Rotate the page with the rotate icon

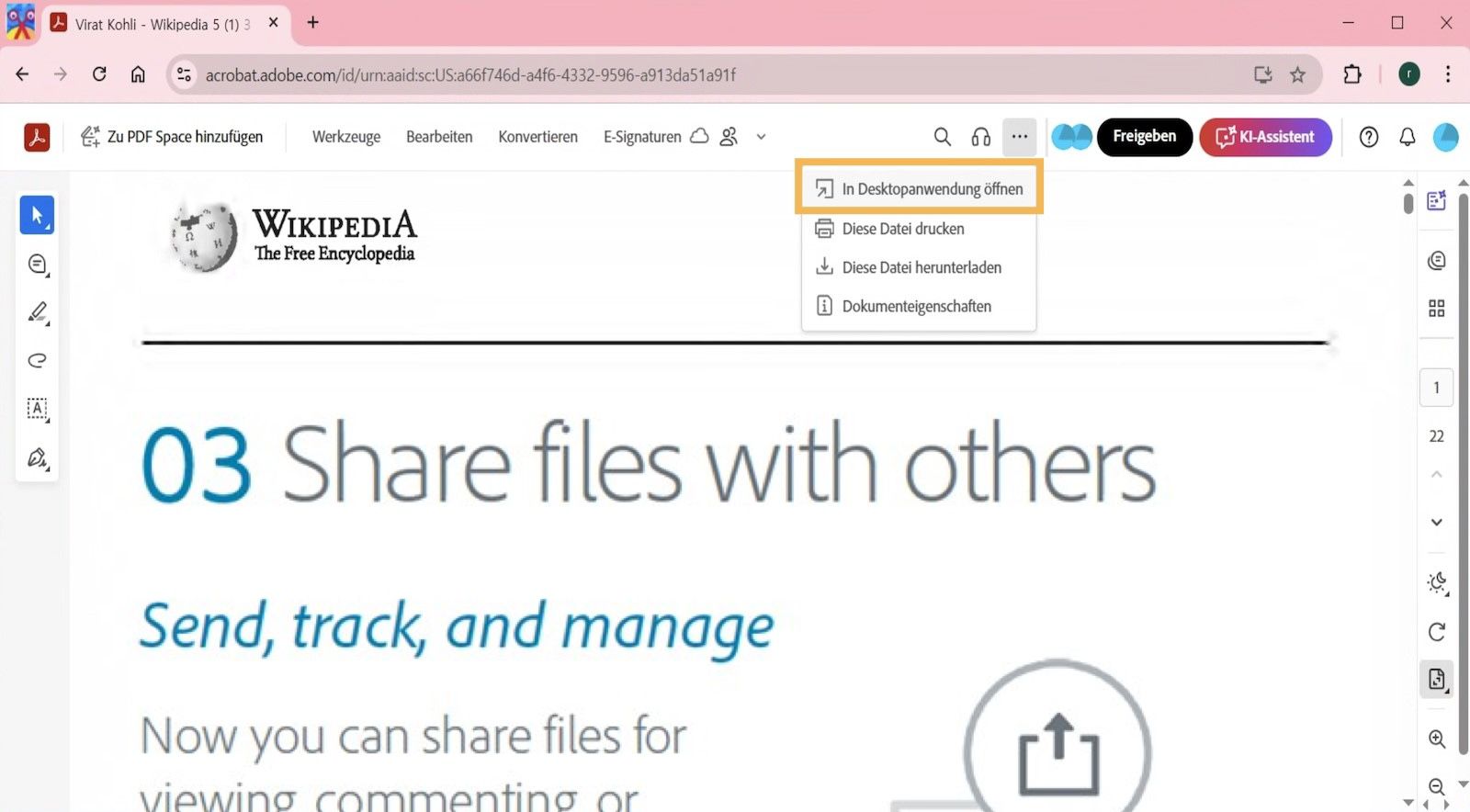click(x=1437, y=632)
